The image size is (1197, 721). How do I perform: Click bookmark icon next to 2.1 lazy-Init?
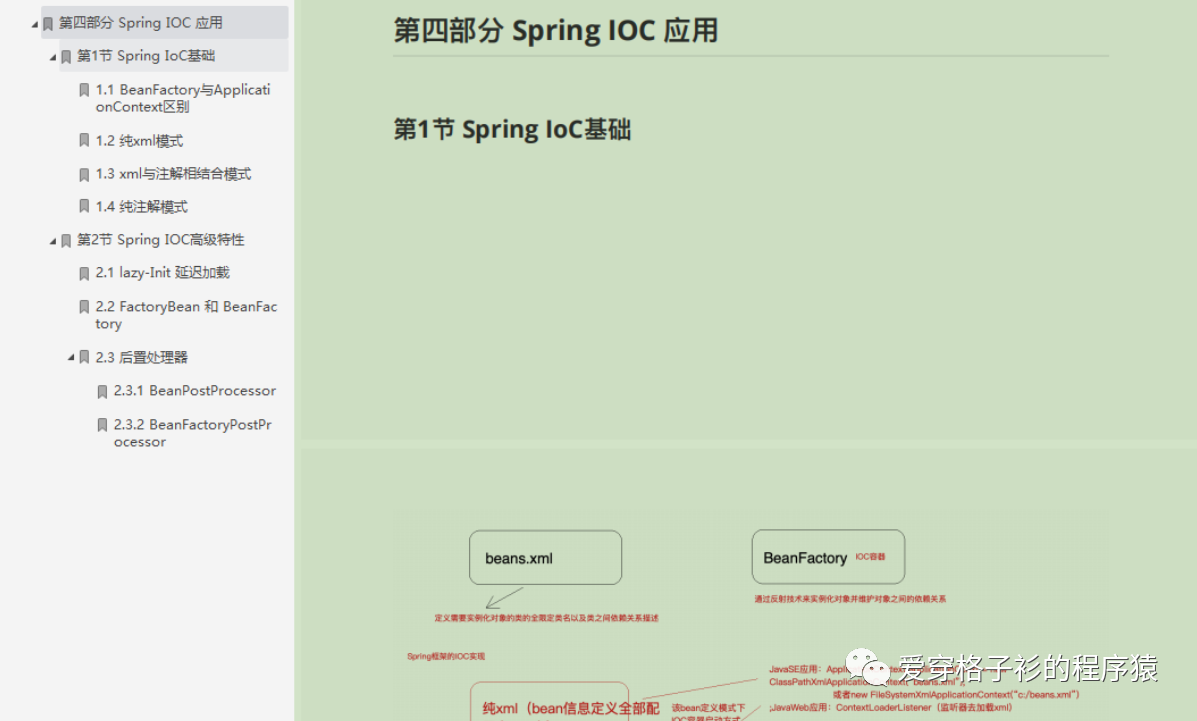(x=85, y=273)
